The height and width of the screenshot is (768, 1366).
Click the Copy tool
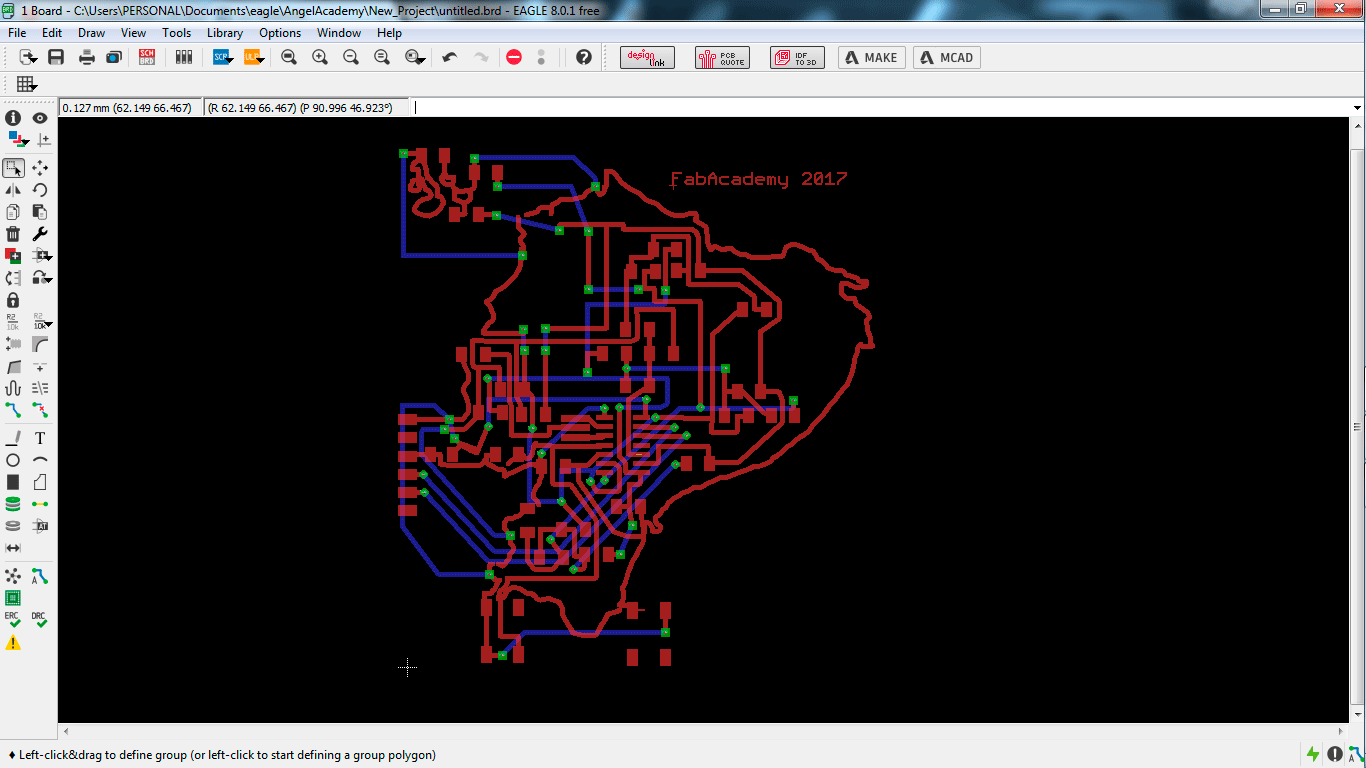tap(13, 212)
